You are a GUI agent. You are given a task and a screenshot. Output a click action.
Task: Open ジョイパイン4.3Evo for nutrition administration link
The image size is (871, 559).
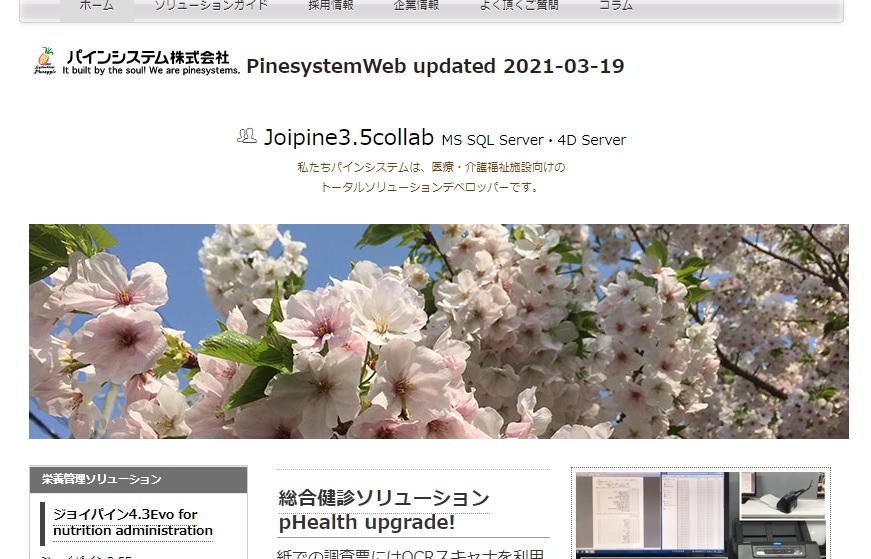[x=133, y=522]
